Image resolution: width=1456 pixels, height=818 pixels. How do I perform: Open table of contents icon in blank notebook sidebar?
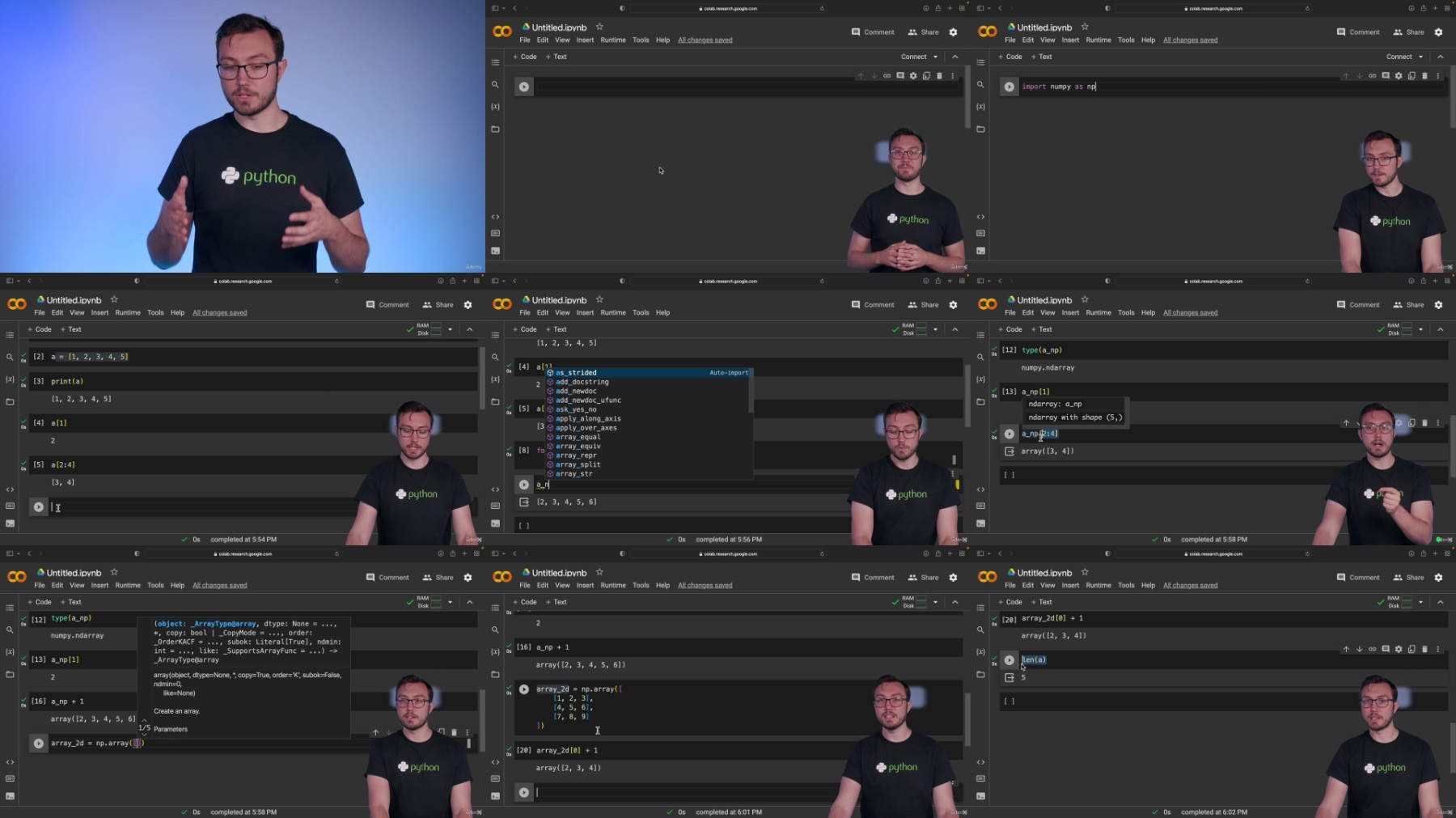coord(495,62)
